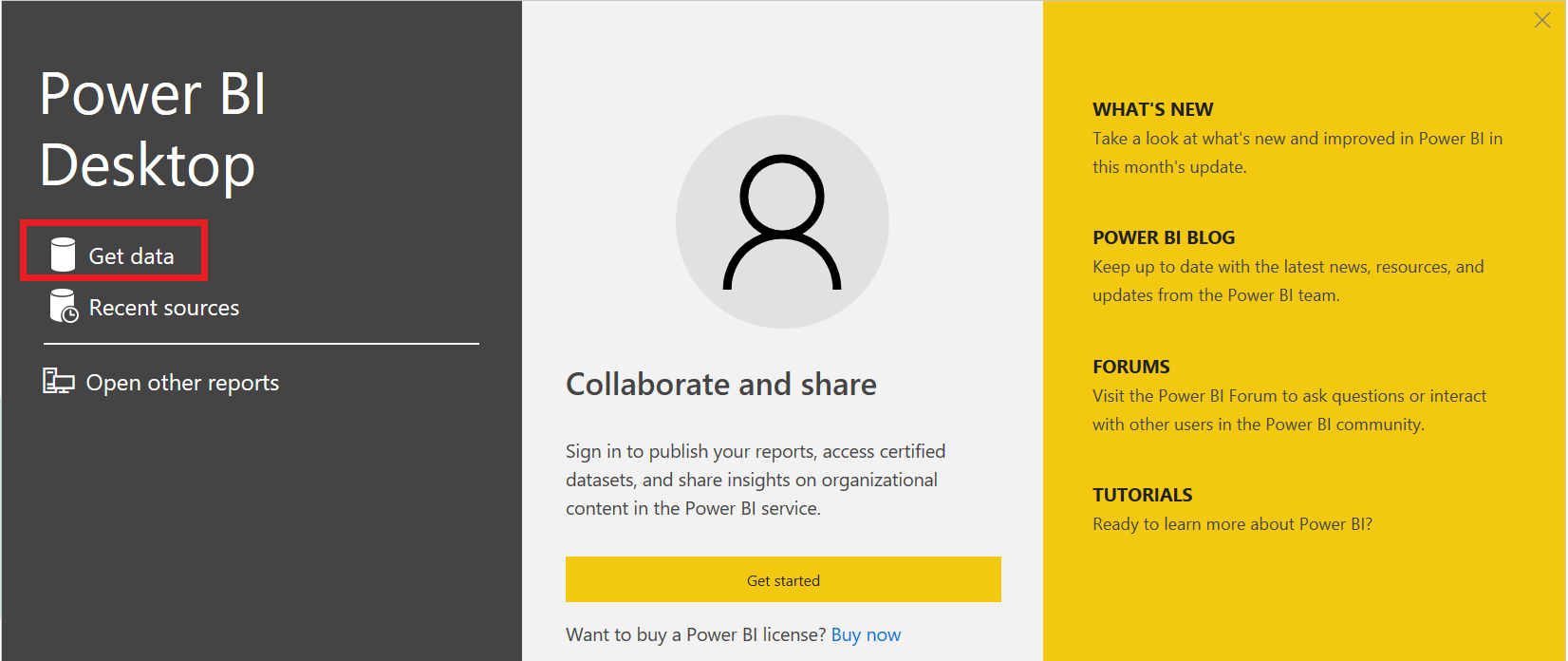The image size is (1568, 661).
Task: Follow the Buy now link
Action: (866, 633)
